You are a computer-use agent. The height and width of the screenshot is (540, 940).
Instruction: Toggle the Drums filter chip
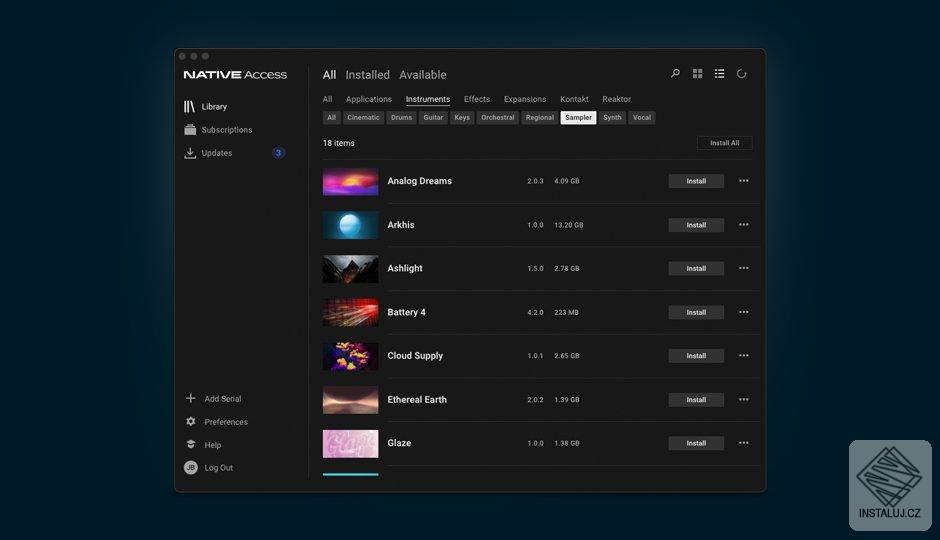tap(402, 117)
